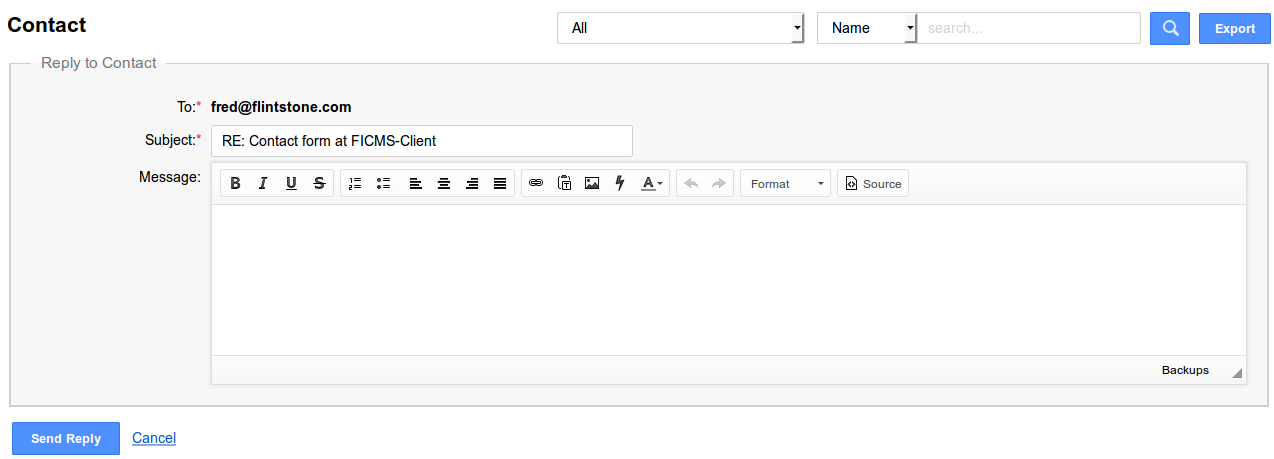Open the Format dropdown
The height and width of the screenshot is (459, 1274).
[x=785, y=184]
